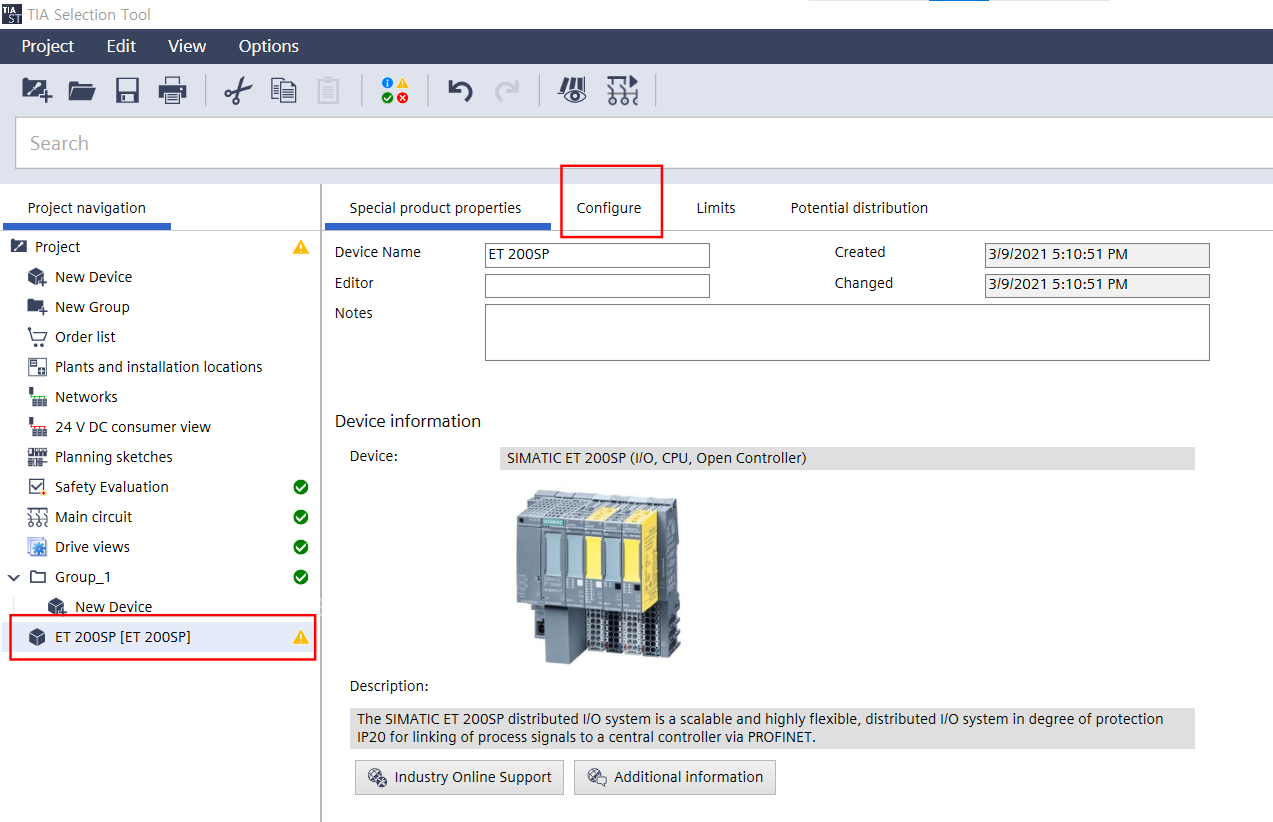Click the Device Name input field
Viewport: 1273px width, 822px height.
click(x=597, y=255)
